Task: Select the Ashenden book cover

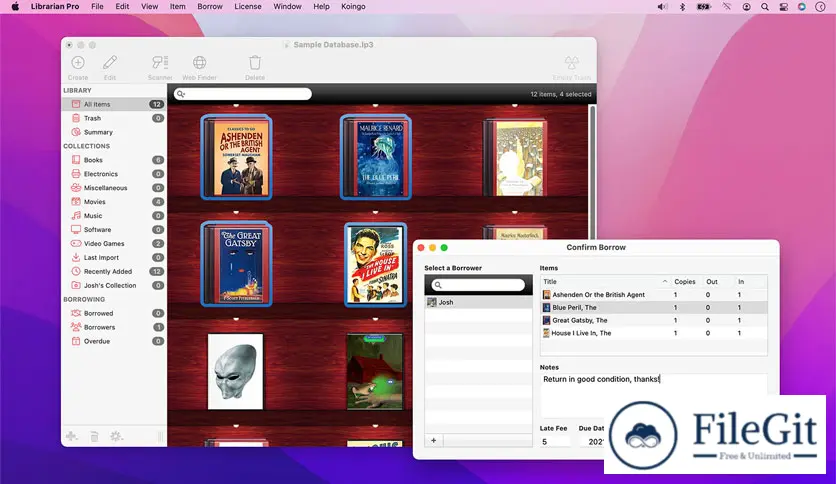Action: (x=237, y=157)
